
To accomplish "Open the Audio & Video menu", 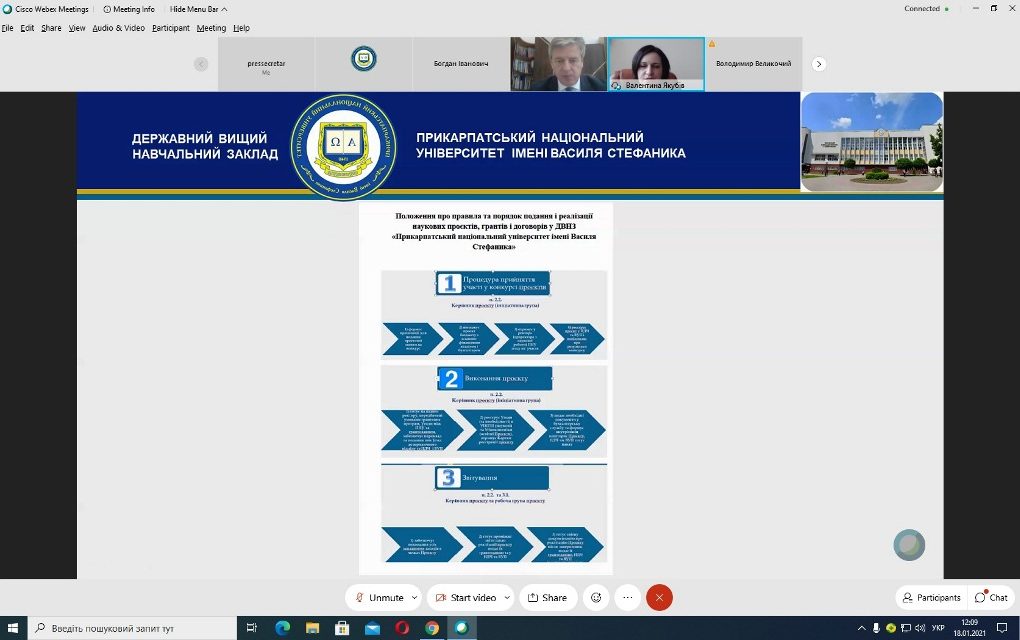I will pyautogui.click(x=118, y=28).
